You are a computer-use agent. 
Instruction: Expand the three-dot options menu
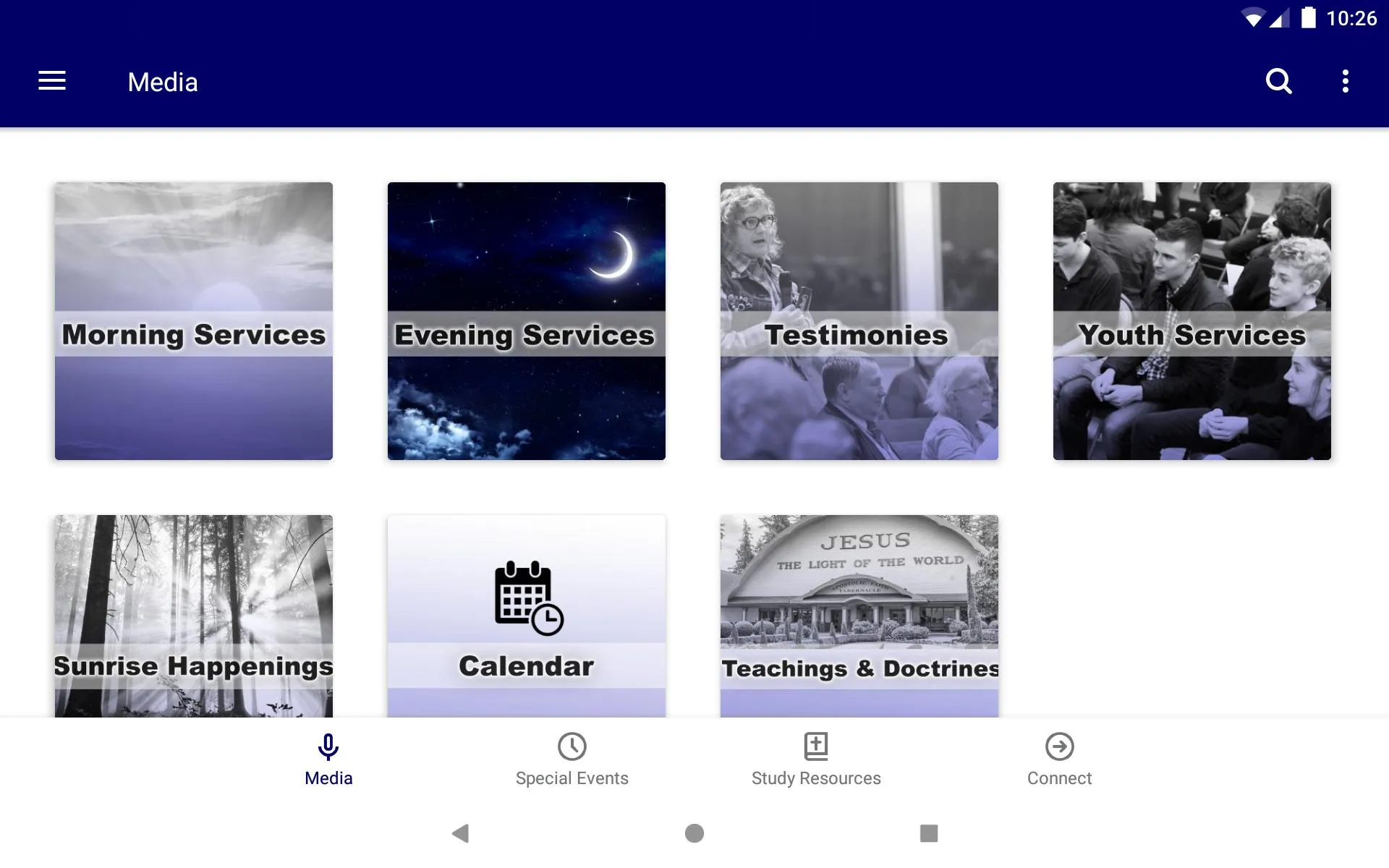[1348, 82]
